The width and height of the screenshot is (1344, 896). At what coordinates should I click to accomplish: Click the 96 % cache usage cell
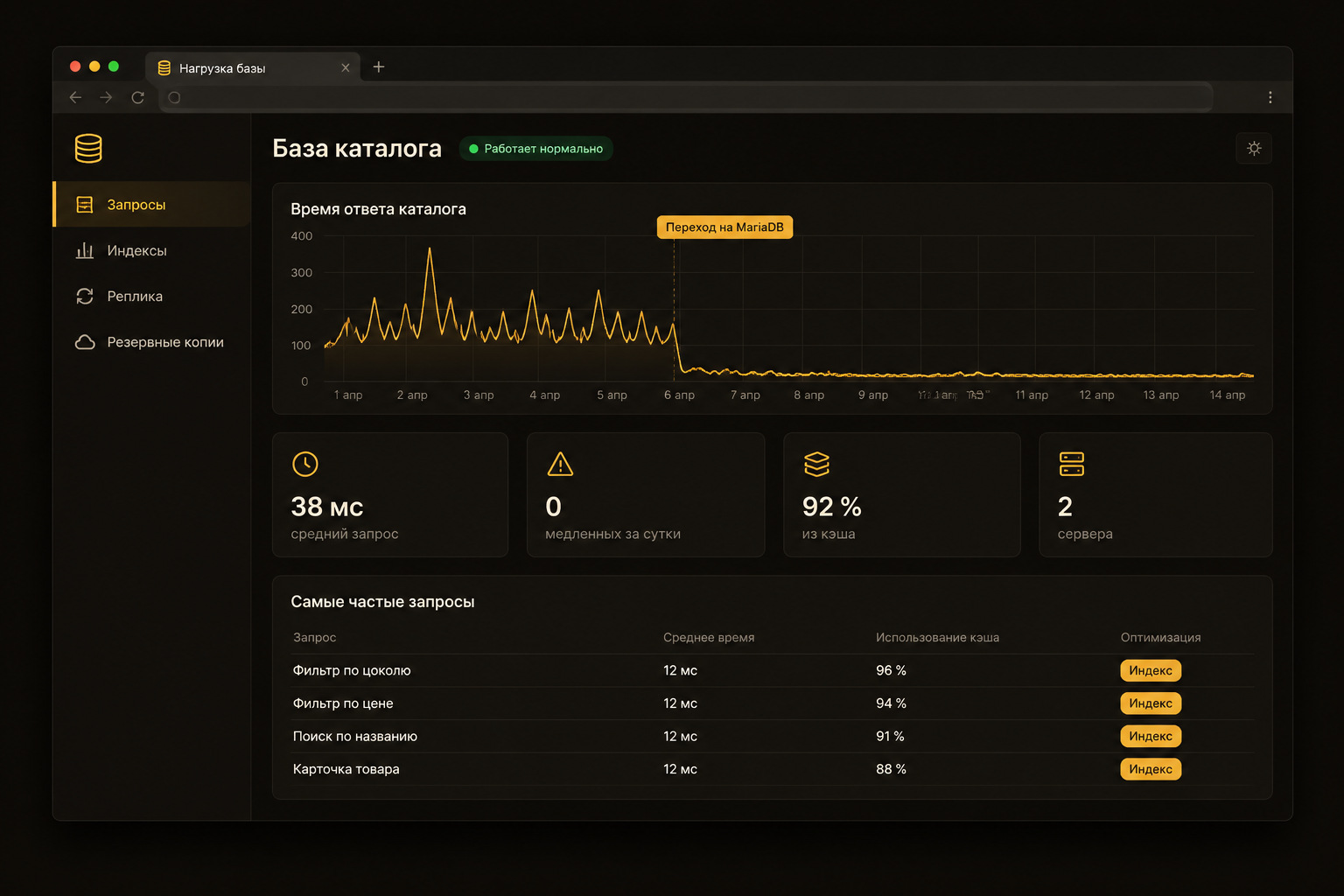(891, 671)
